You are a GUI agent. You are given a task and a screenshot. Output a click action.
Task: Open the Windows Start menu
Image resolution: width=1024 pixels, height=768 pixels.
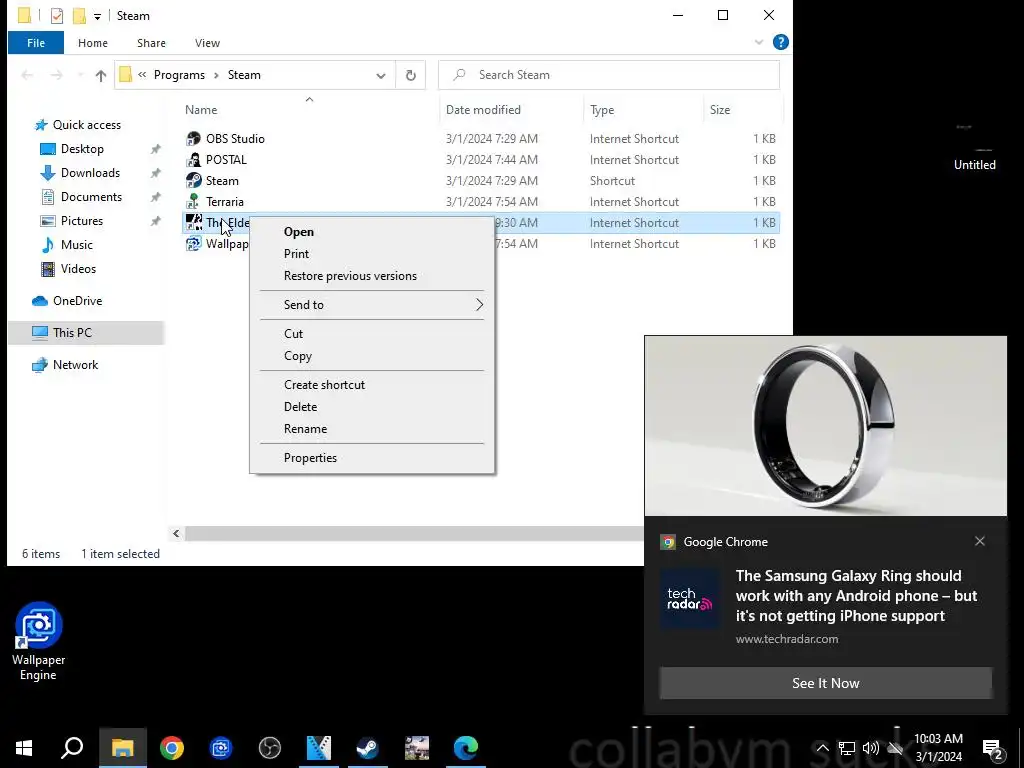coord(24,748)
